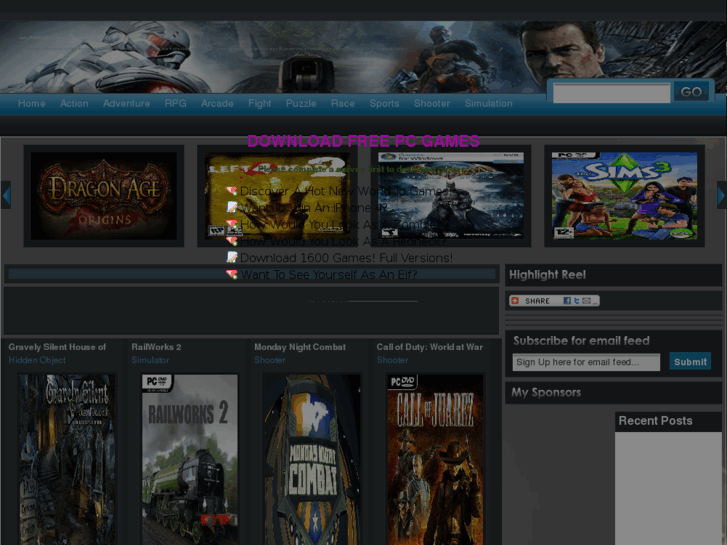Viewport: 727px width, 545px height.
Task: Open Gravely Silent House of post title
Action: (x=57, y=347)
